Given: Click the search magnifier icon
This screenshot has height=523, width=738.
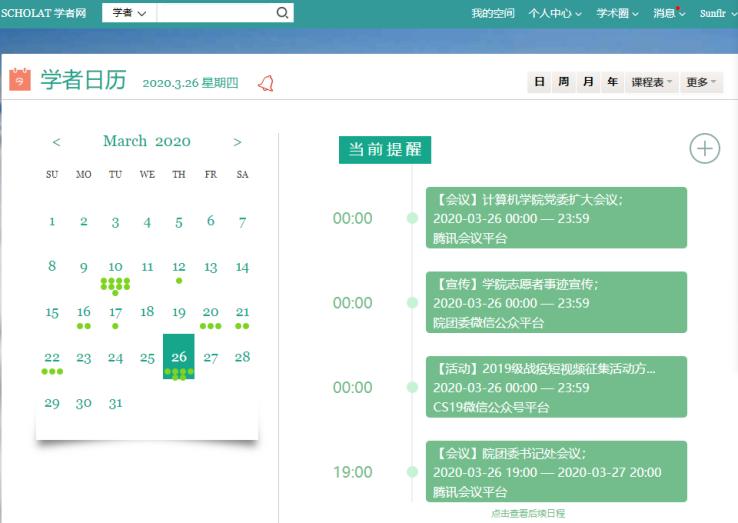Looking at the screenshot, I should (x=283, y=13).
